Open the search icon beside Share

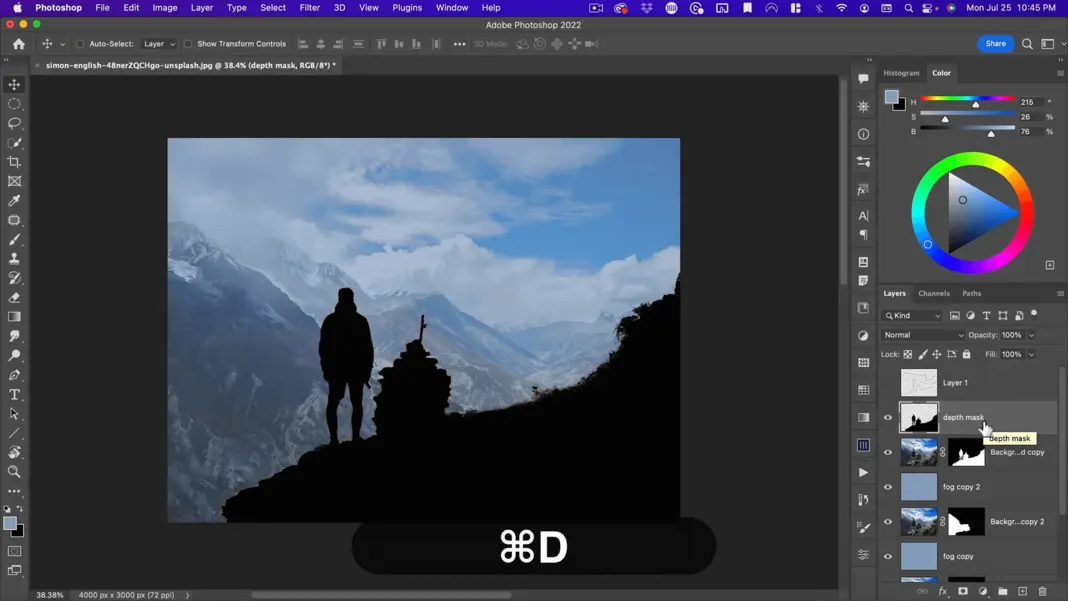click(1027, 44)
